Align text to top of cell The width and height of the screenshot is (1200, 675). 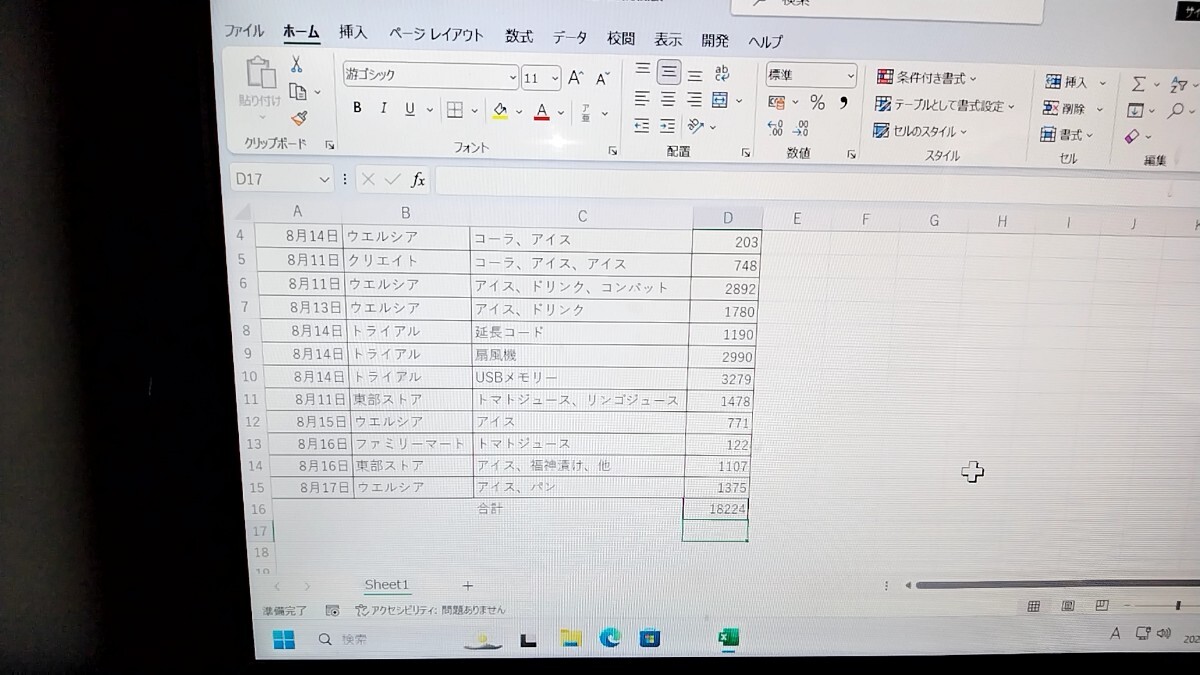click(x=642, y=71)
